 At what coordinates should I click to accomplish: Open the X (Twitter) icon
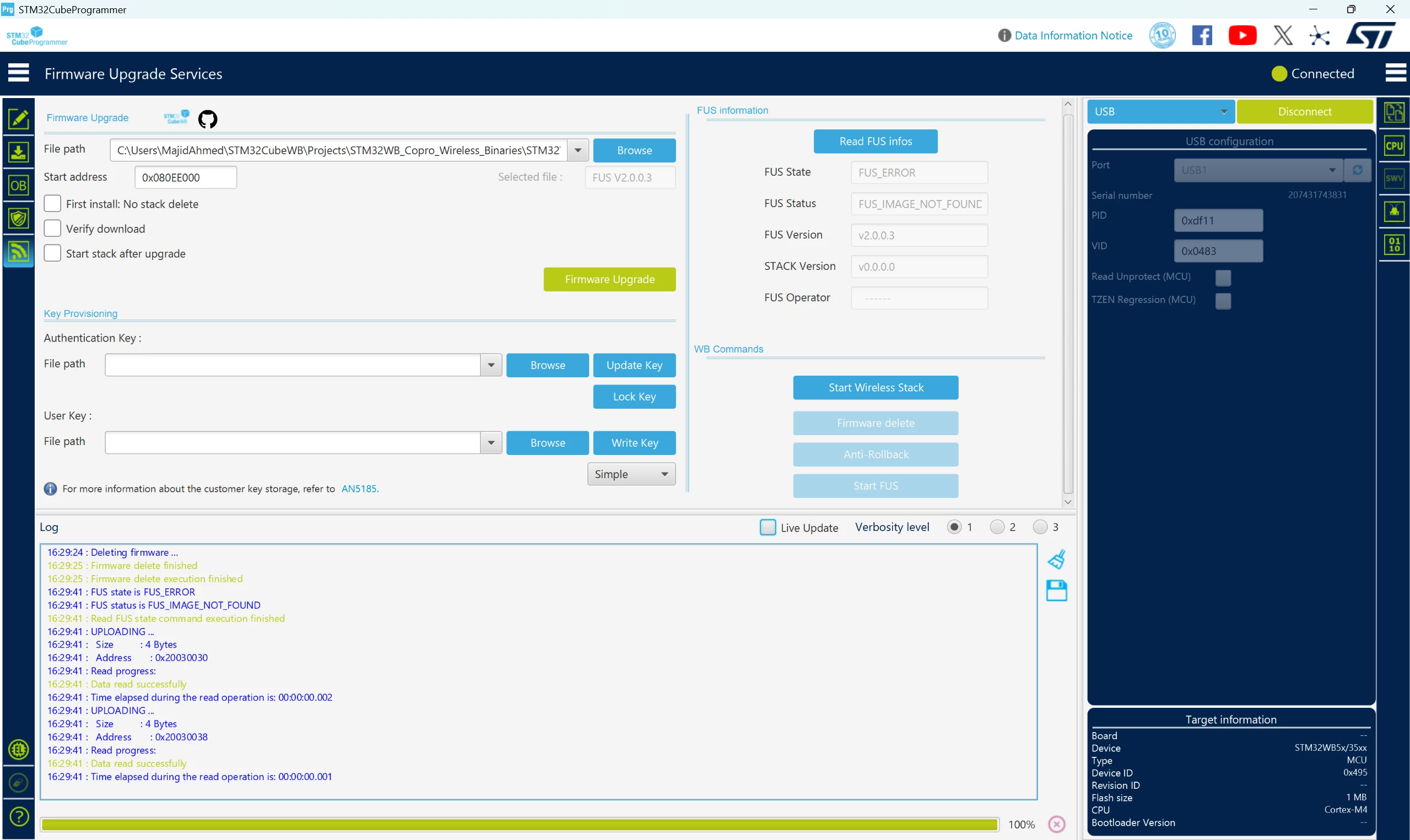point(1283,36)
